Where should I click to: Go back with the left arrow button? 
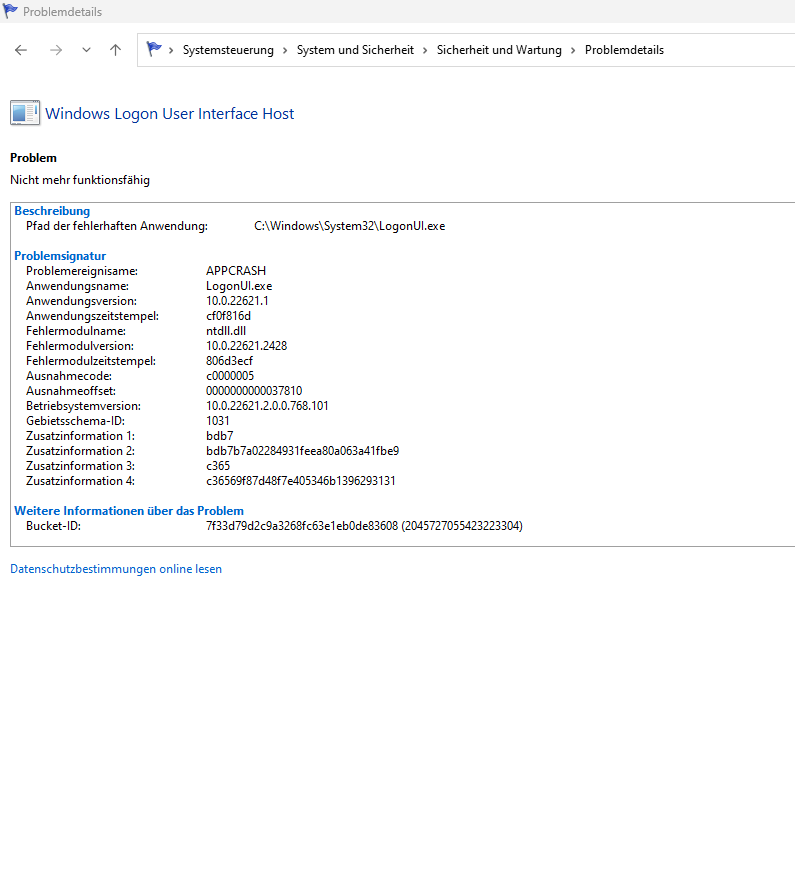point(21,50)
